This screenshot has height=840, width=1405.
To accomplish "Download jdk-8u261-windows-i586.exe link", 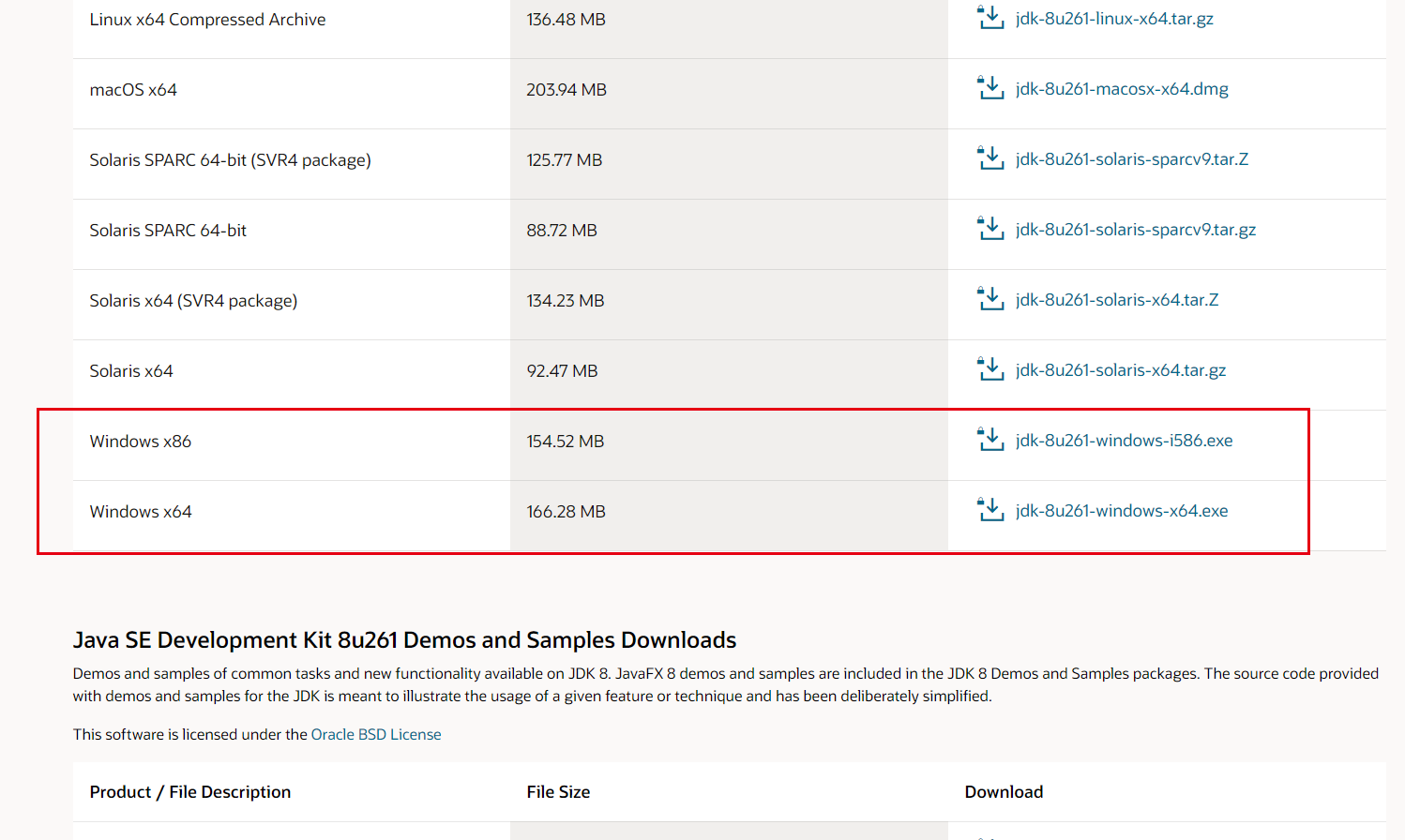I will (1124, 441).
